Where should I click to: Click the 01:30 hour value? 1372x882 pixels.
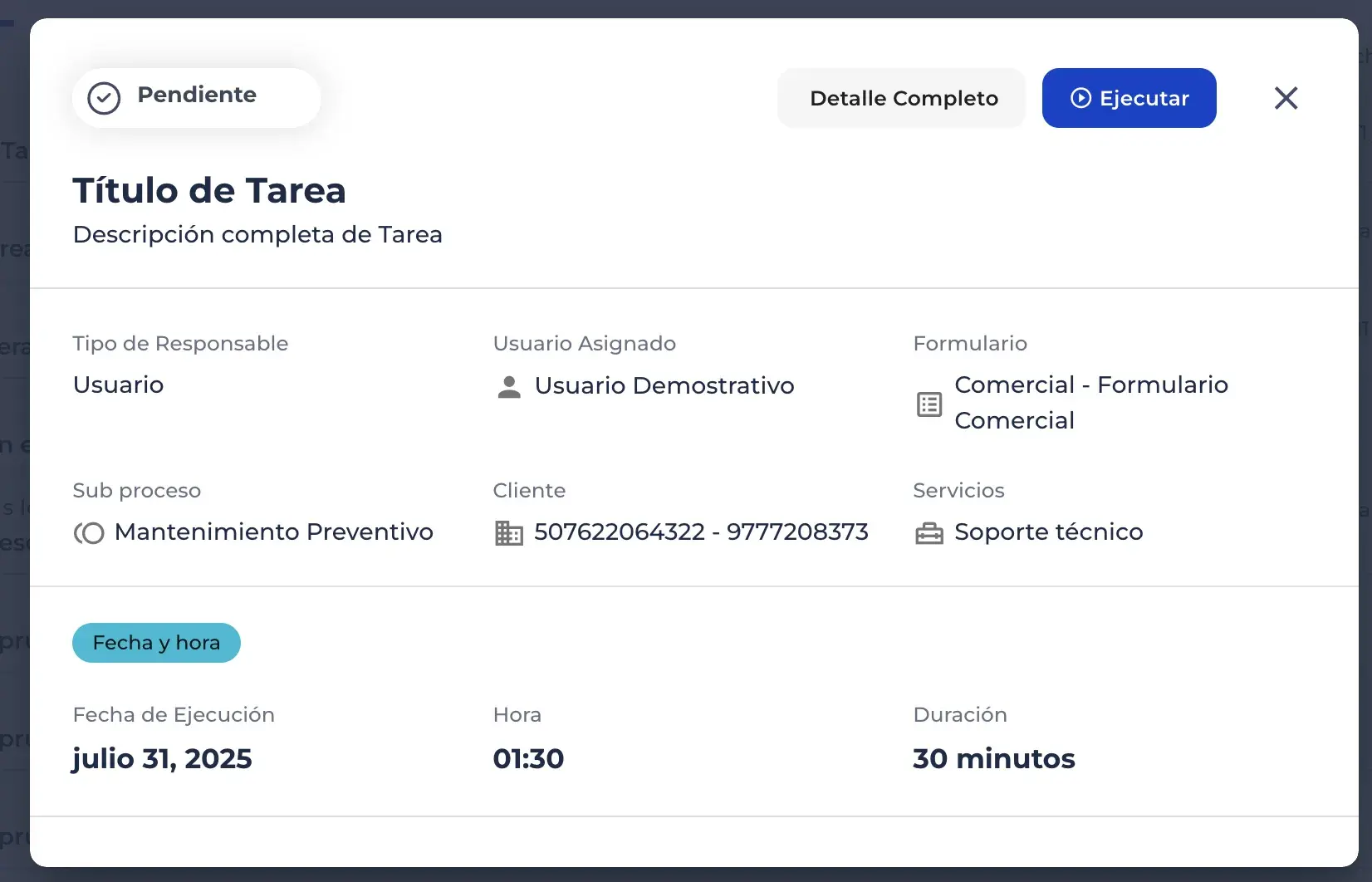click(x=528, y=758)
